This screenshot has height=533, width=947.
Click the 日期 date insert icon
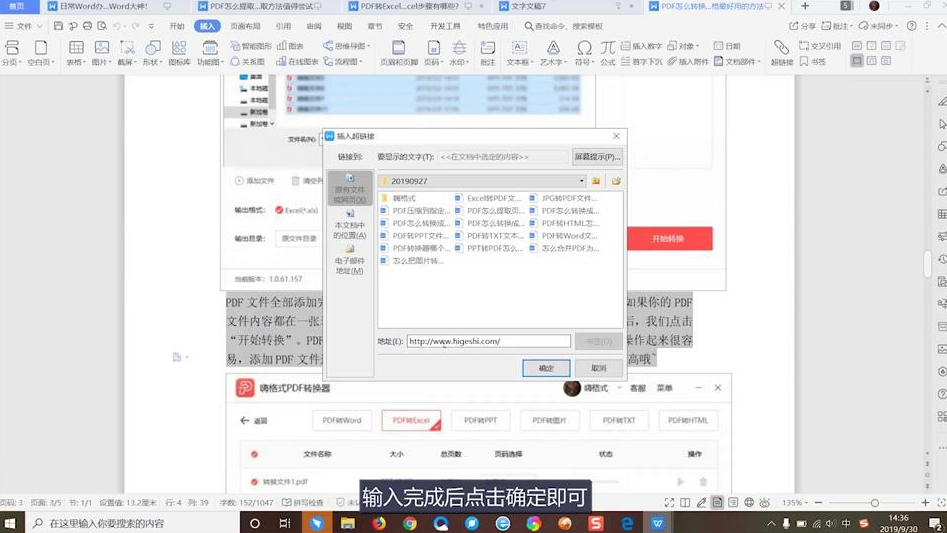click(727, 46)
